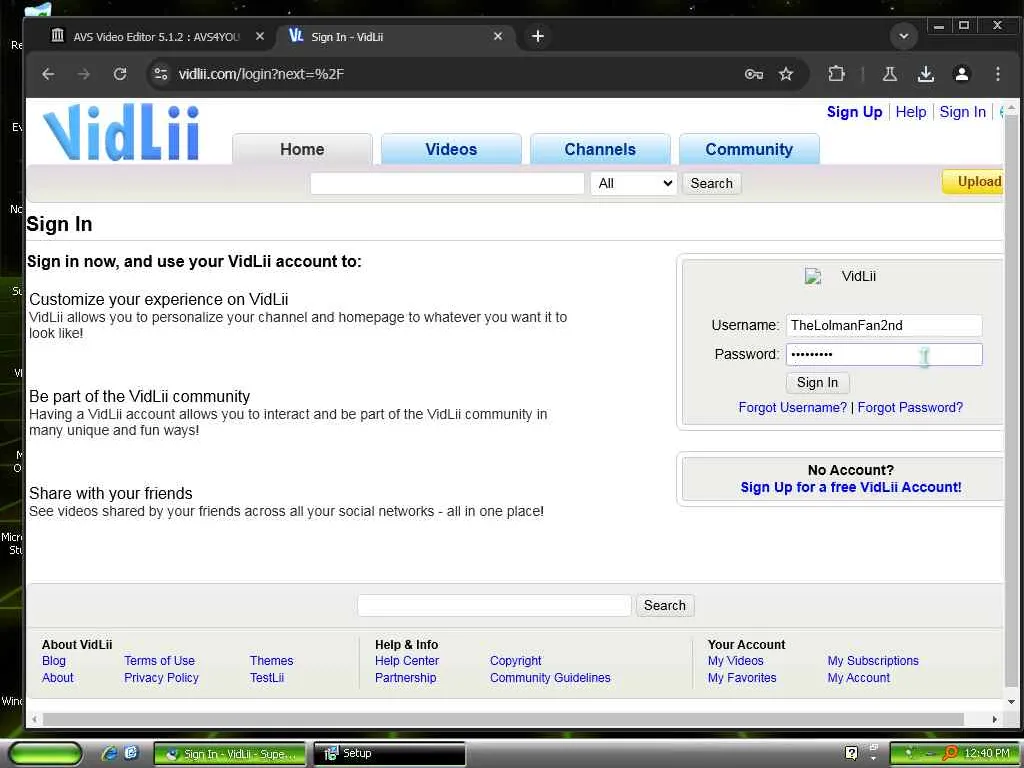The height and width of the screenshot is (768, 1024).
Task: Open the tab search dropdown arrow
Action: coord(904,37)
